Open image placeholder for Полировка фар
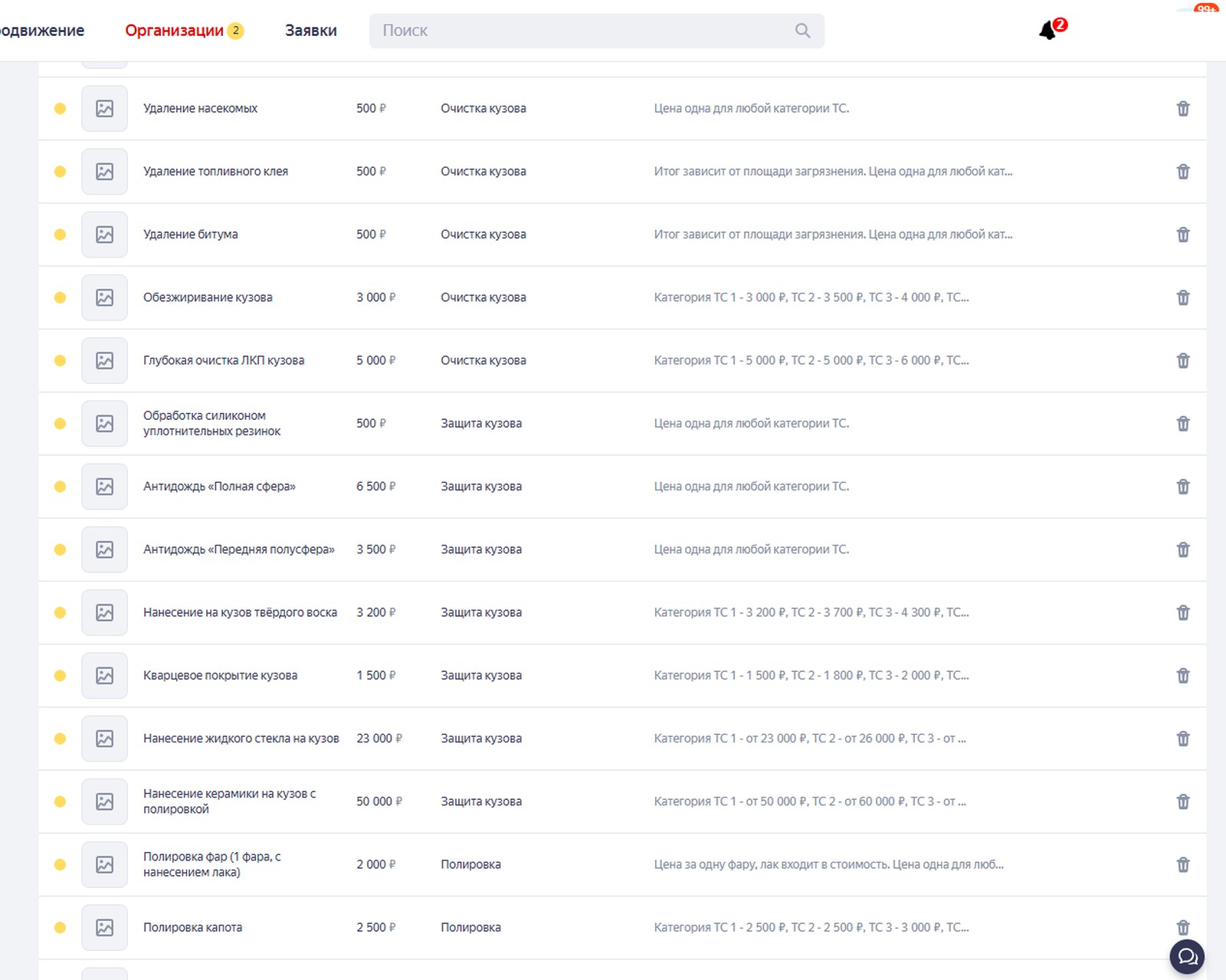Image resolution: width=1226 pixels, height=980 pixels. [x=104, y=864]
